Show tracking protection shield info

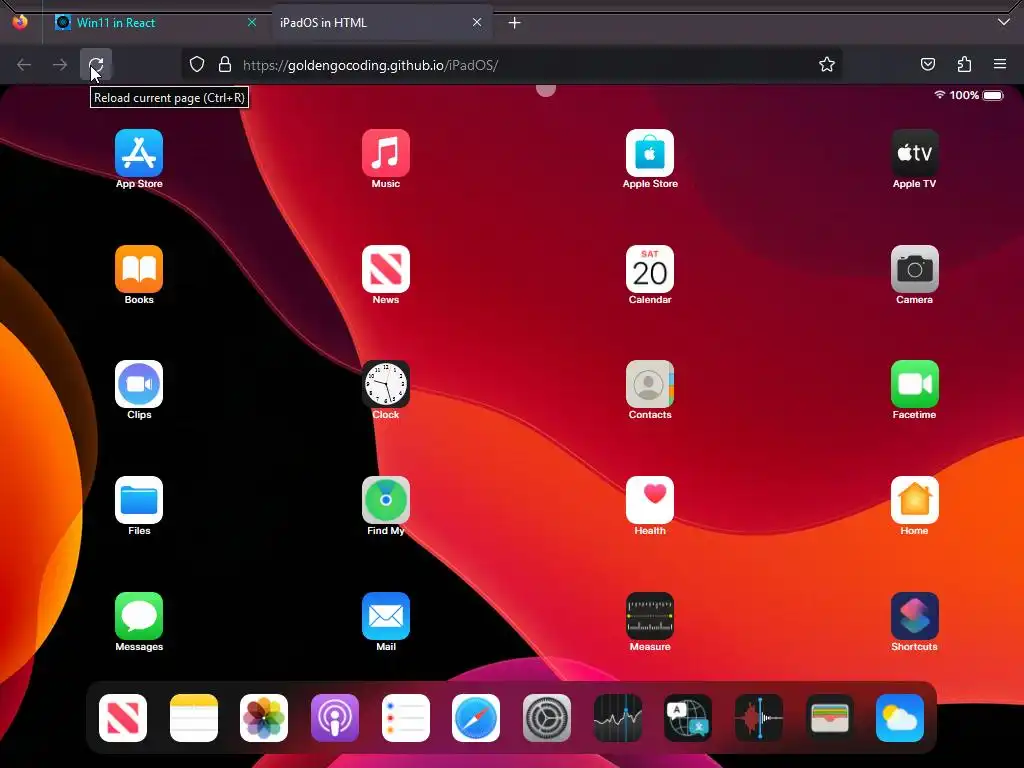(197, 64)
